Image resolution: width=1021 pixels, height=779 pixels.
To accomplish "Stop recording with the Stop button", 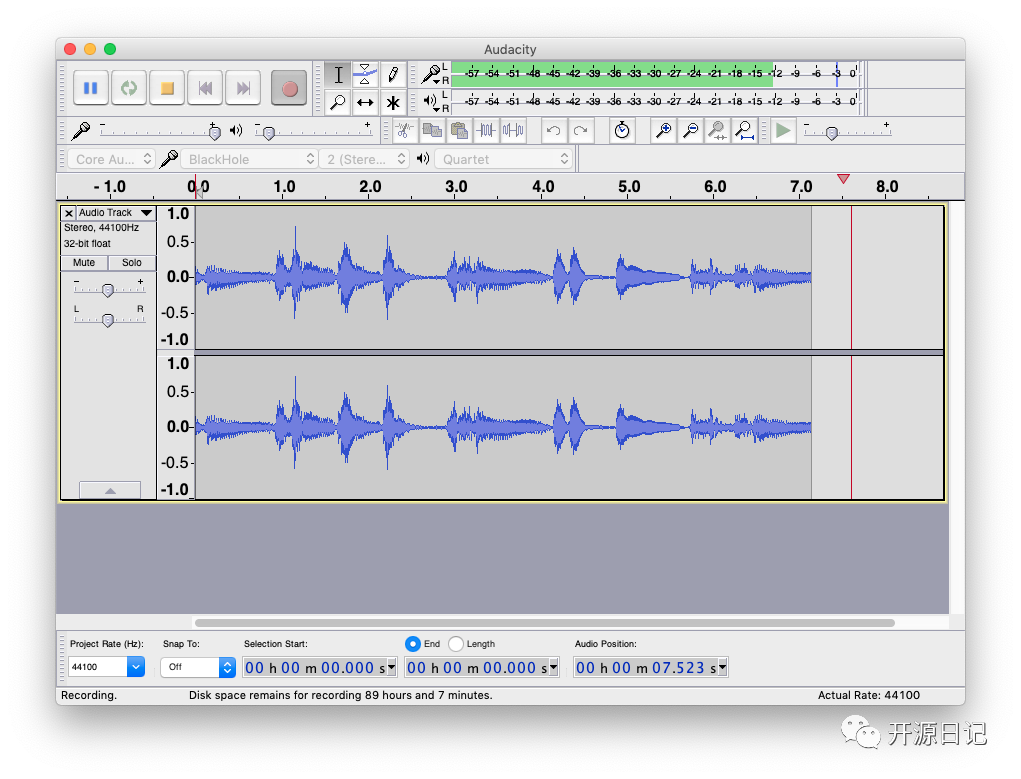I will point(167,88).
